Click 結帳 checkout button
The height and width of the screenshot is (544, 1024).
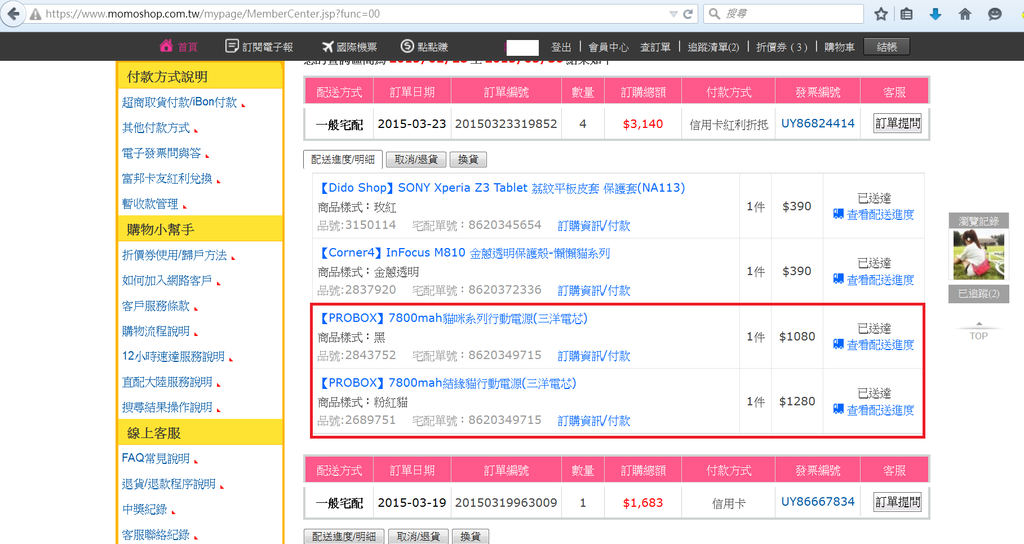(x=886, y=47)
